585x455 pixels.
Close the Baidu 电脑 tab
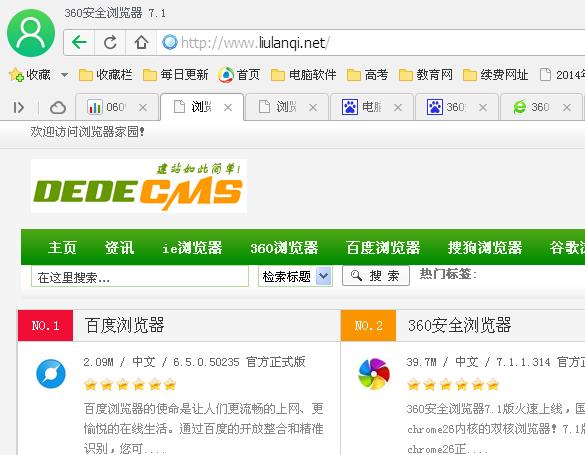[x=398, y=108]
